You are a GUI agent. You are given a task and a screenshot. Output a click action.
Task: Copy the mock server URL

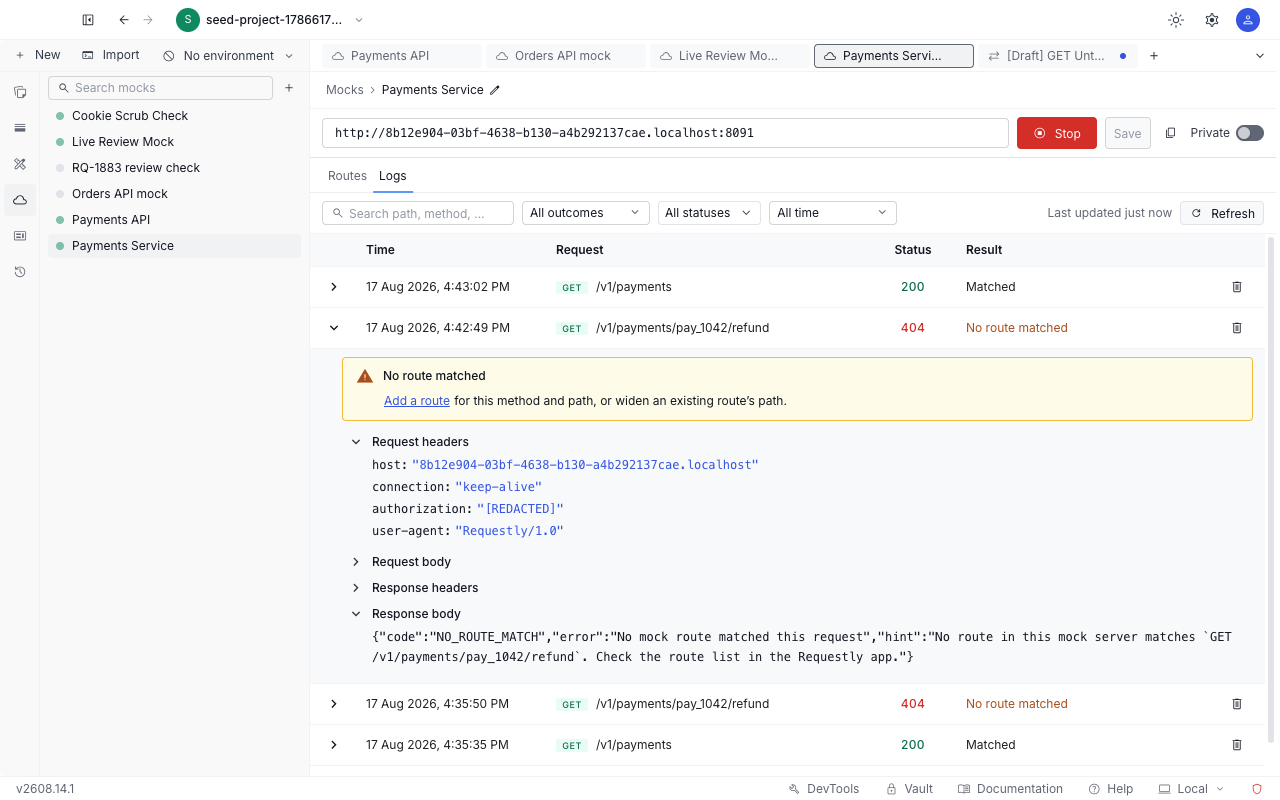tap(1170, 133)
